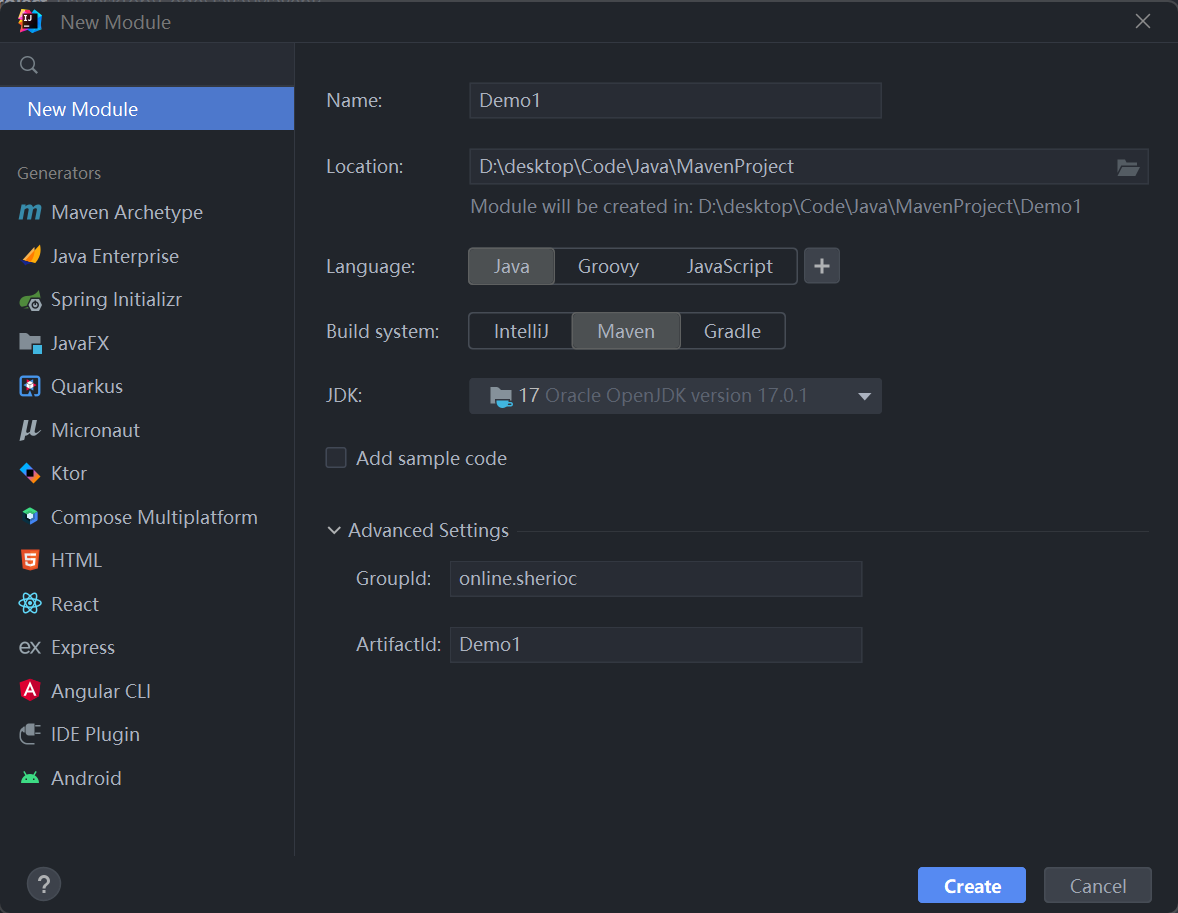Enable the Add sample code checkbox
Viewport: 1178px width, 913px height.
tap(336, 458)
